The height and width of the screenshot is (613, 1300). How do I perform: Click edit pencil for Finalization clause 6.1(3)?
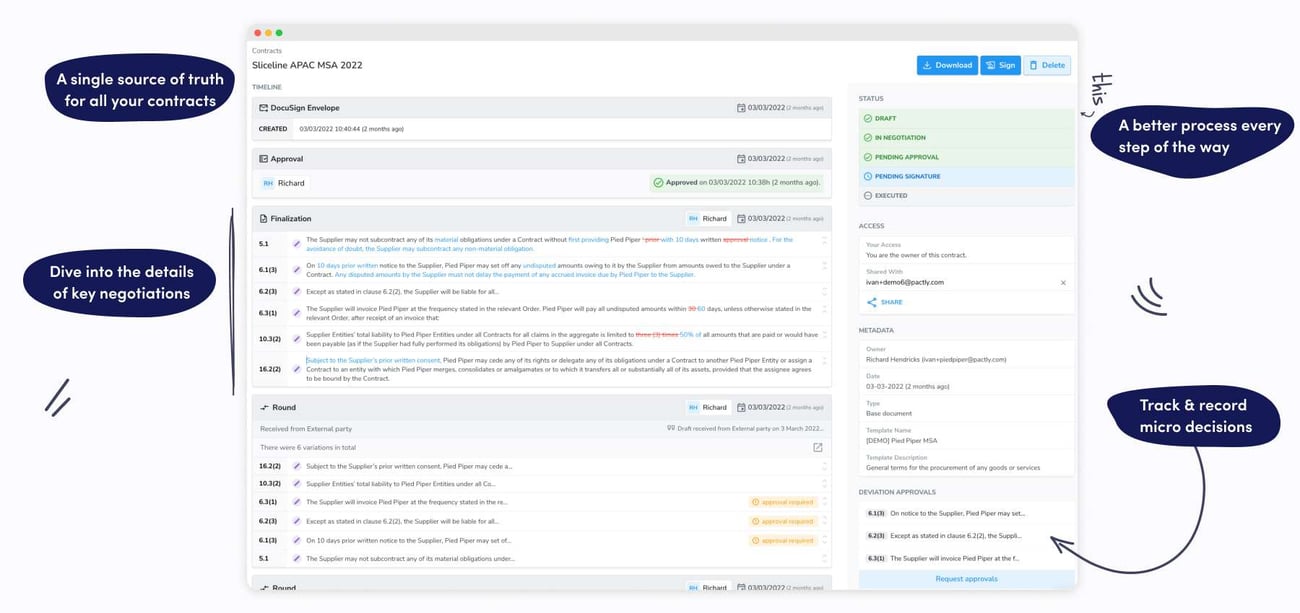pos(297,270)
